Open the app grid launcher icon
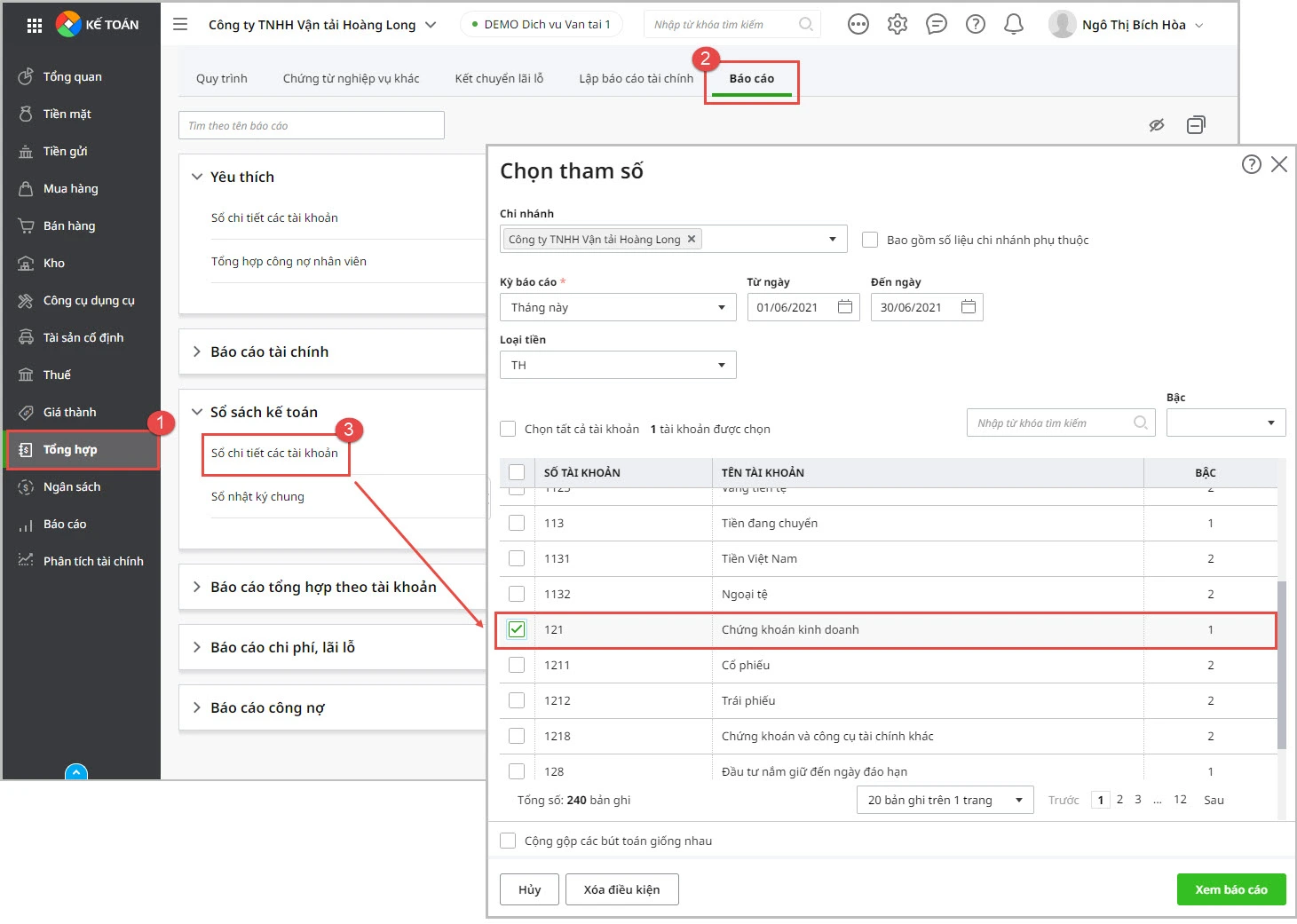This screenshot has width=1297, height=924. [x=35, y=25]
